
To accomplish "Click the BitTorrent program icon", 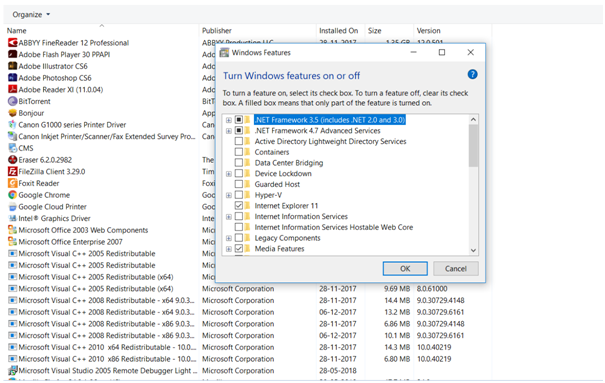I will click(13, 101).
